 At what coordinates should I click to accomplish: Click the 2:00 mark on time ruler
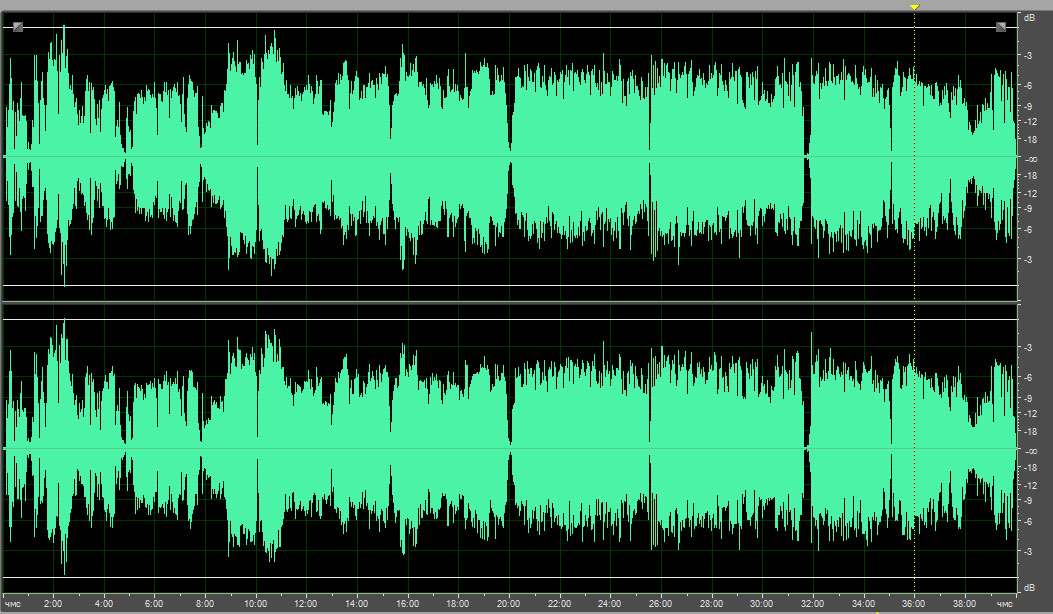(x=54, y=604)
